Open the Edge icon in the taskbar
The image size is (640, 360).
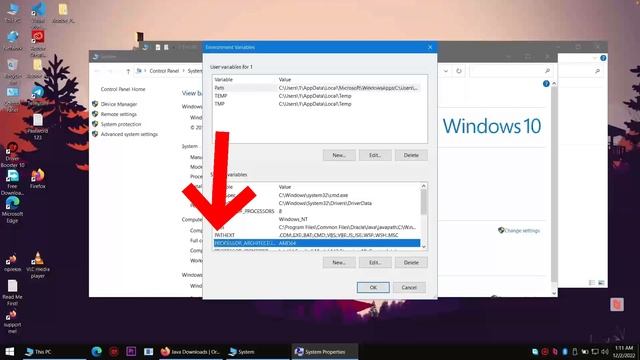tap(97, 351)
